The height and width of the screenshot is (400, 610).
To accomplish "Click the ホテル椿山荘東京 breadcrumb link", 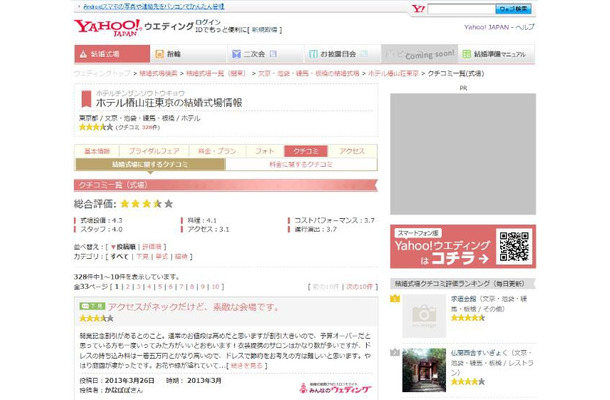I will click(x=393, y=74).
